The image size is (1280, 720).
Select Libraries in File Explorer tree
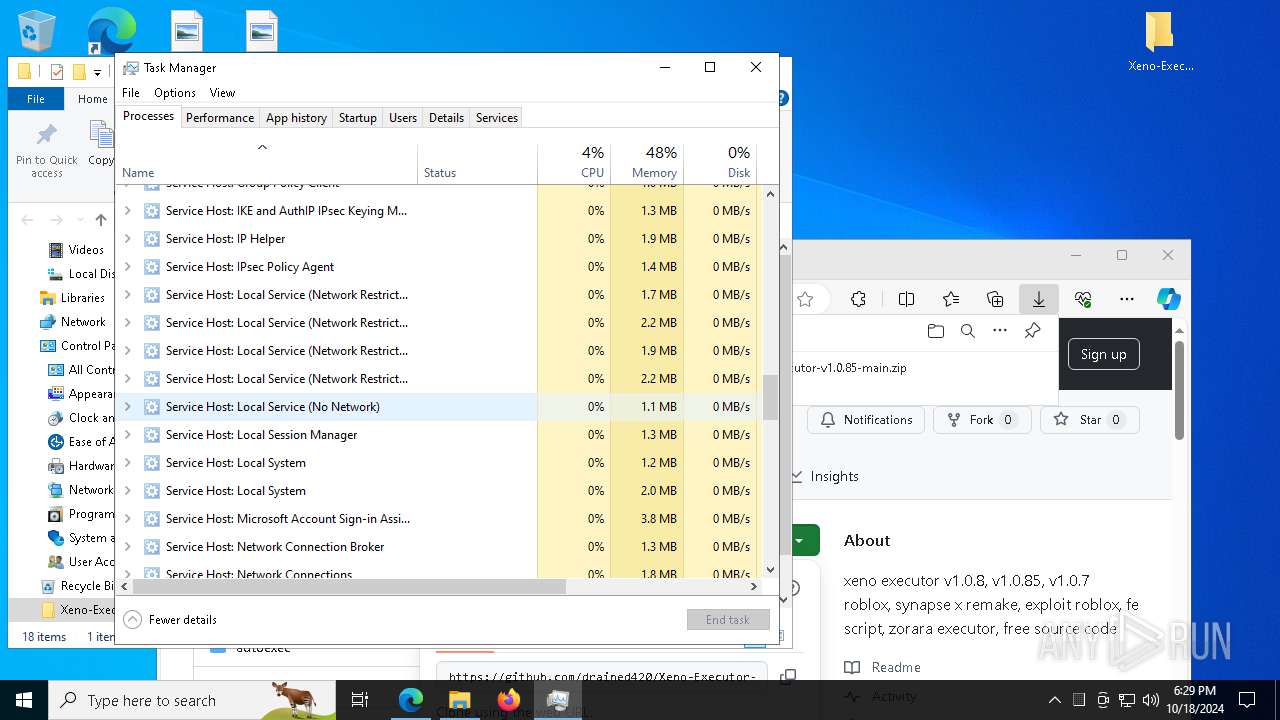(x=82, y=298)
